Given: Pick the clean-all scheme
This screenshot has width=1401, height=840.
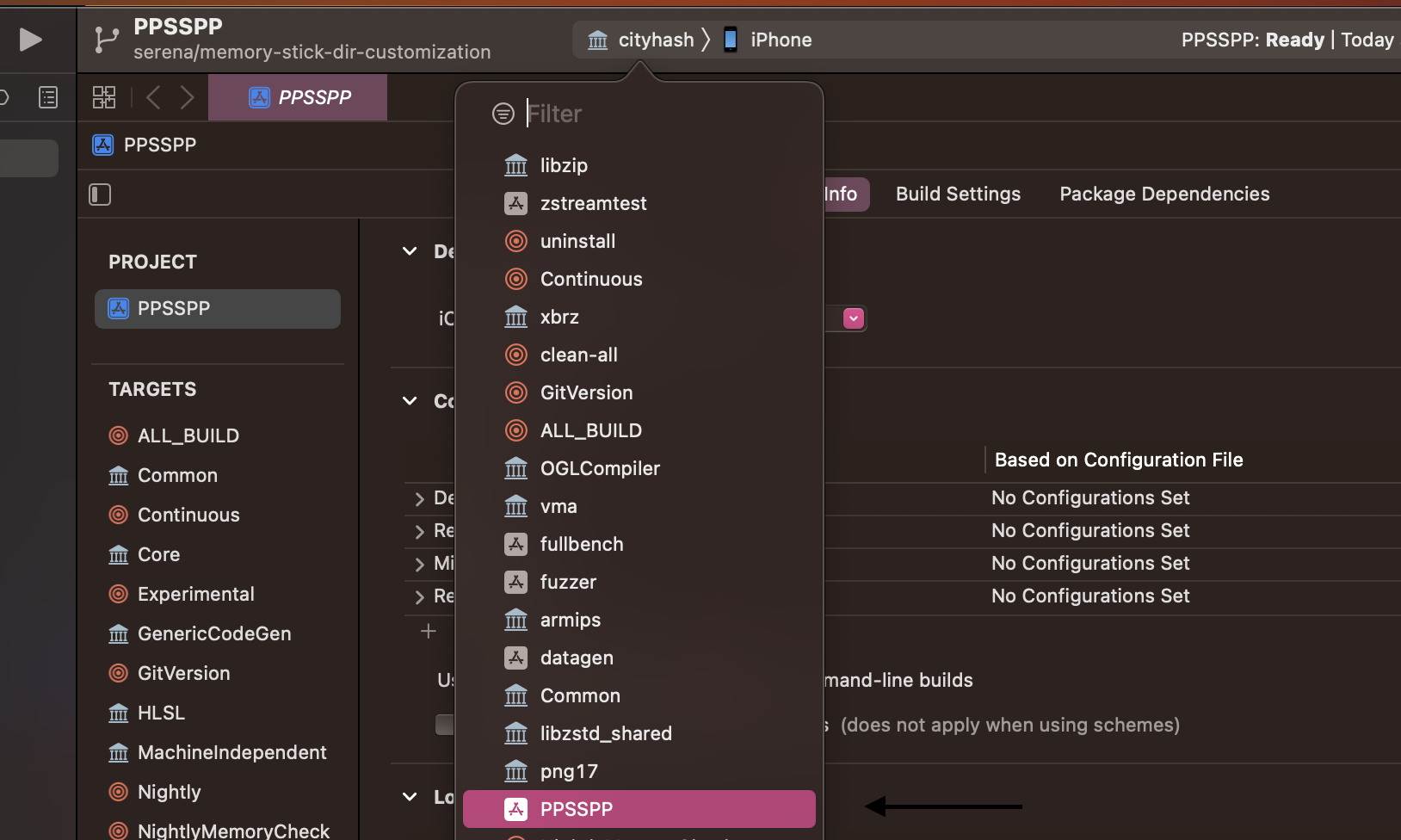Looking at the screenshot, I should tap(639, 355).
